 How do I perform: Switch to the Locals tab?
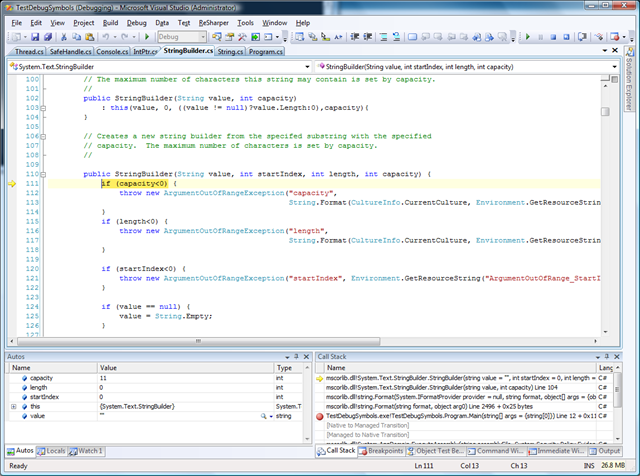[53, 451]
